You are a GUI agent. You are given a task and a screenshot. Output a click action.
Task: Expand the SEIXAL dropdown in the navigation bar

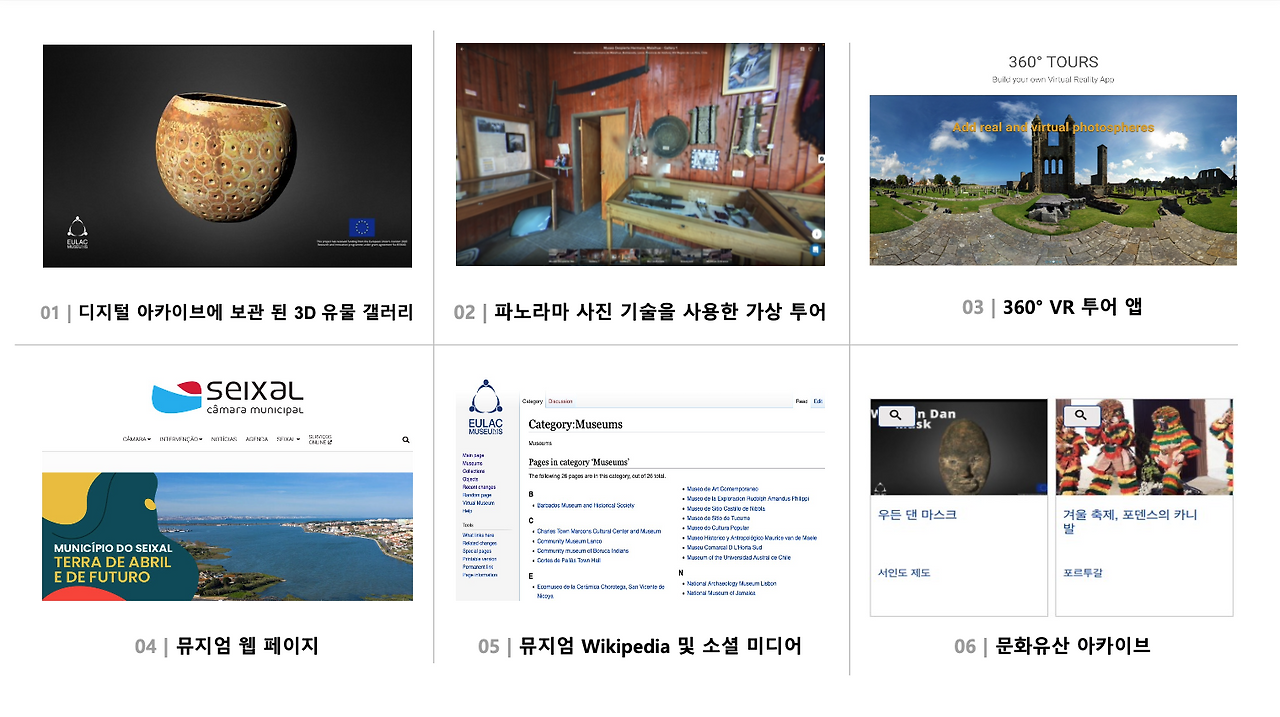[288, 439]
